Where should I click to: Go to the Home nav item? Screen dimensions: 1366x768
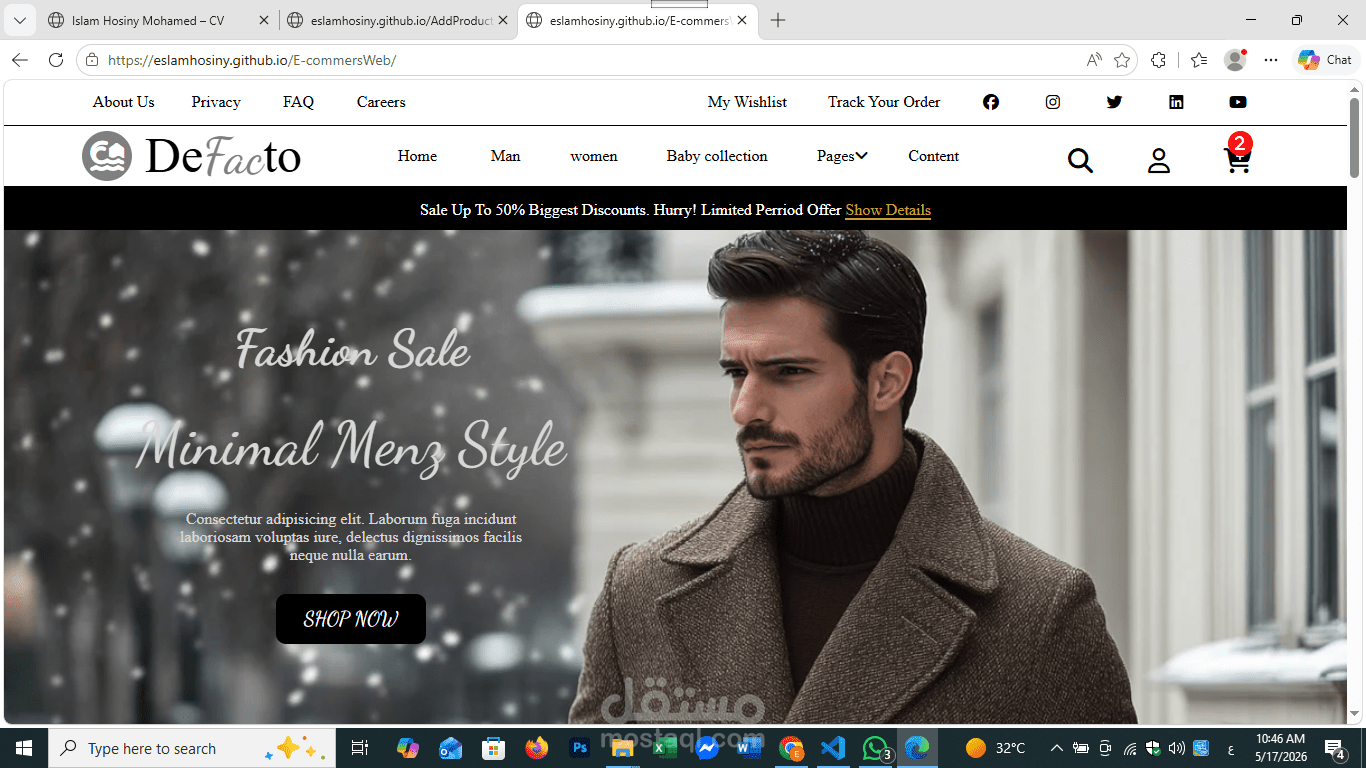[x=417, y=156]
